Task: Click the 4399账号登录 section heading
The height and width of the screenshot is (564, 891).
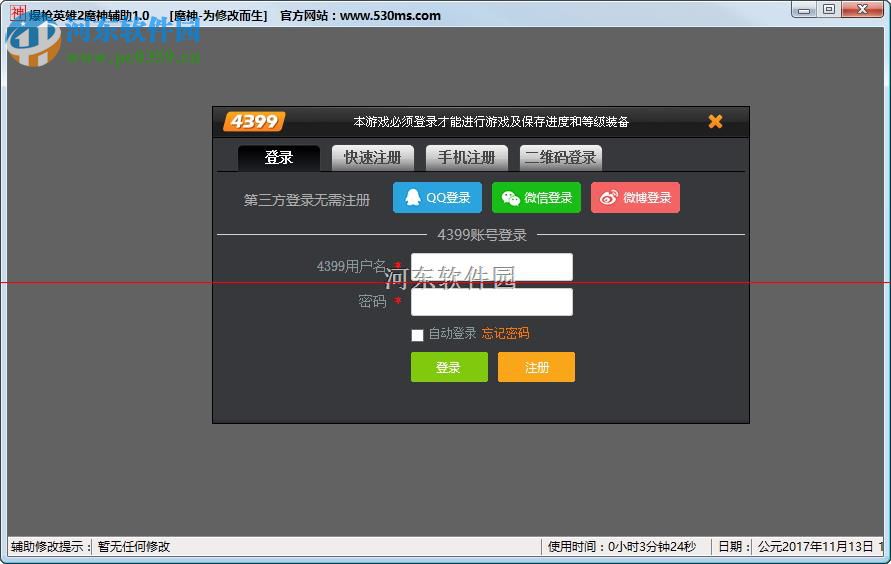Action: tap(482, 235)
